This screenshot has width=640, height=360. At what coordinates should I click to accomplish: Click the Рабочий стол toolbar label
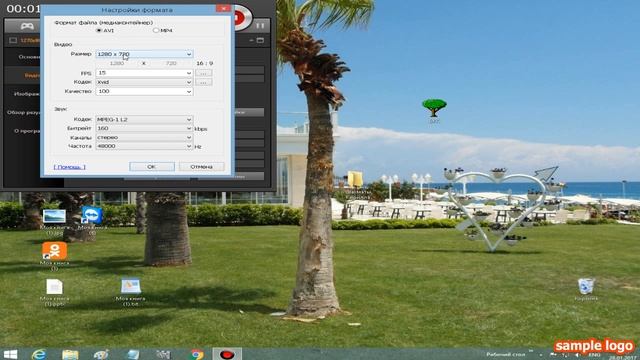click(x=506, y=354)
